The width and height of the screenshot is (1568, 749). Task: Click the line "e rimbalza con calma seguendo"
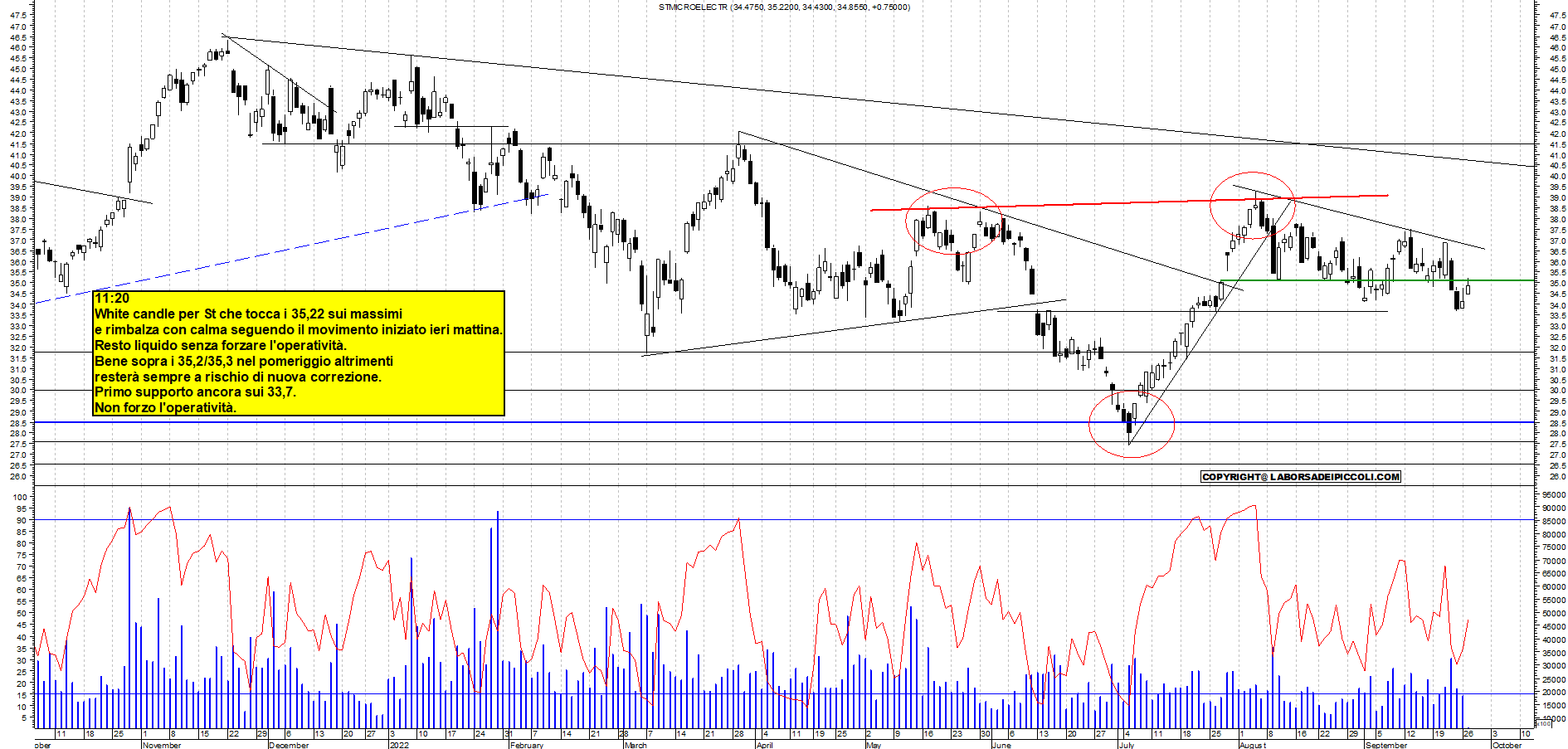pyautogui.click(x=299, y=330)
